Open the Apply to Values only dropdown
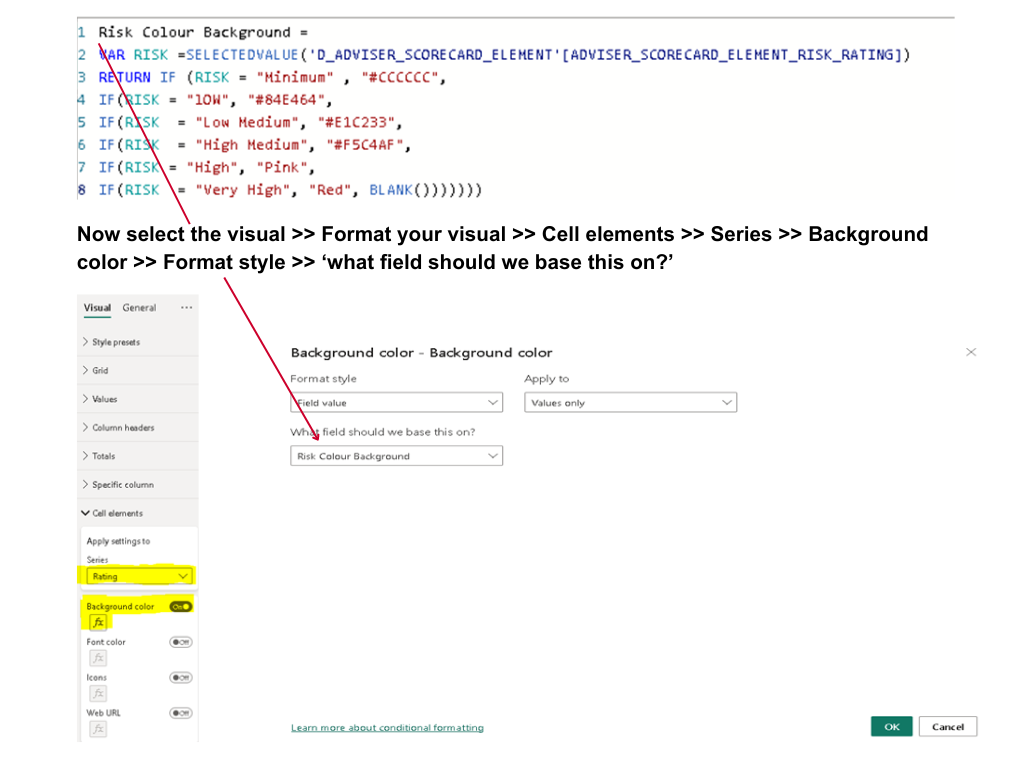 pyautogui.click(x=630, y=403)
